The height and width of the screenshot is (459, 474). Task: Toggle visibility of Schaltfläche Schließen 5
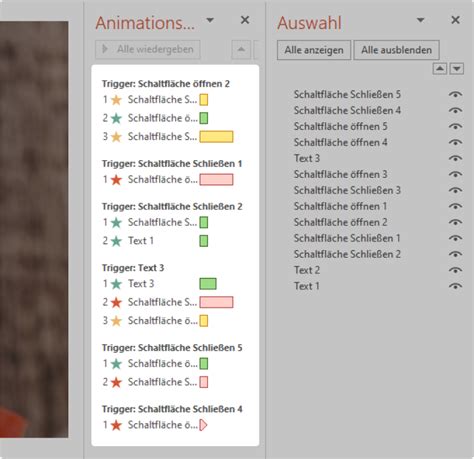tap(455, 94)
